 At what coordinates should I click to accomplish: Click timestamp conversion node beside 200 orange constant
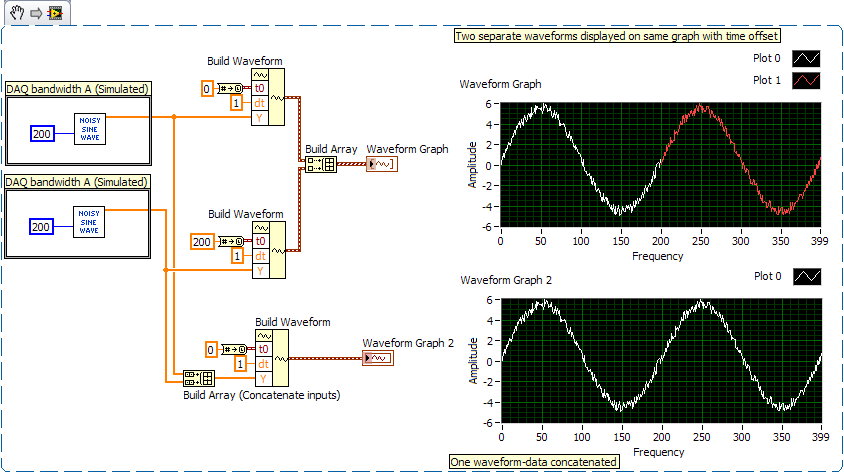[232, 242]
